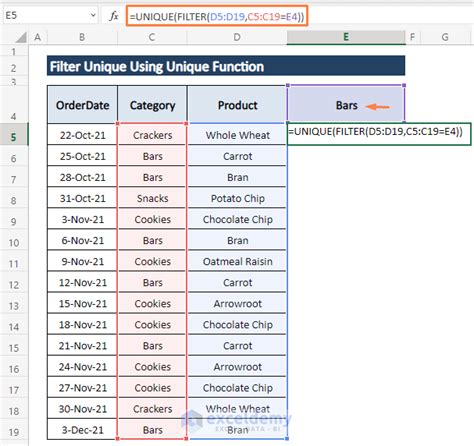Click the Chocolate Chip cell in row 9
Screen dimensions: 474x446
[237, 219]
